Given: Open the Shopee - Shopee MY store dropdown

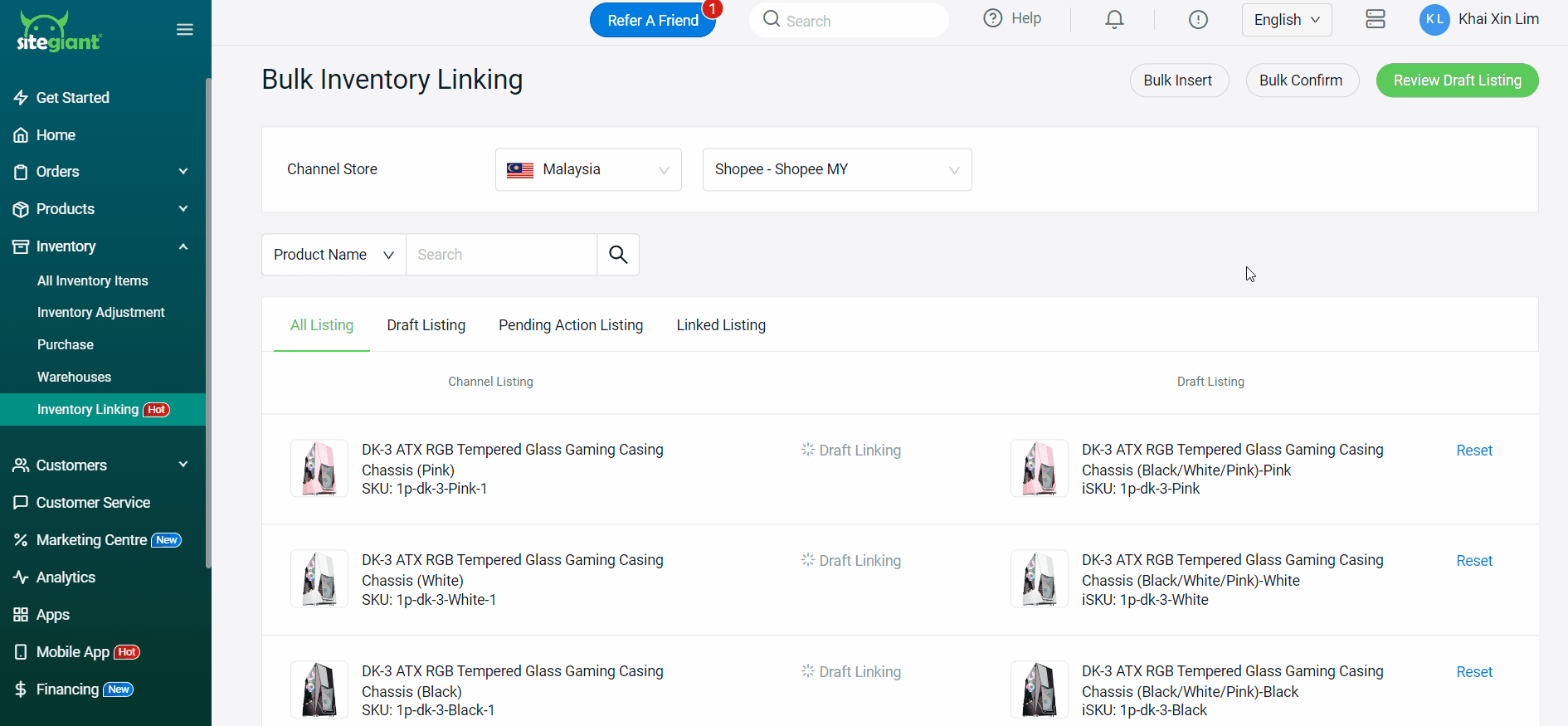Looking at the screenshot, I should click(x=836, y=169).
